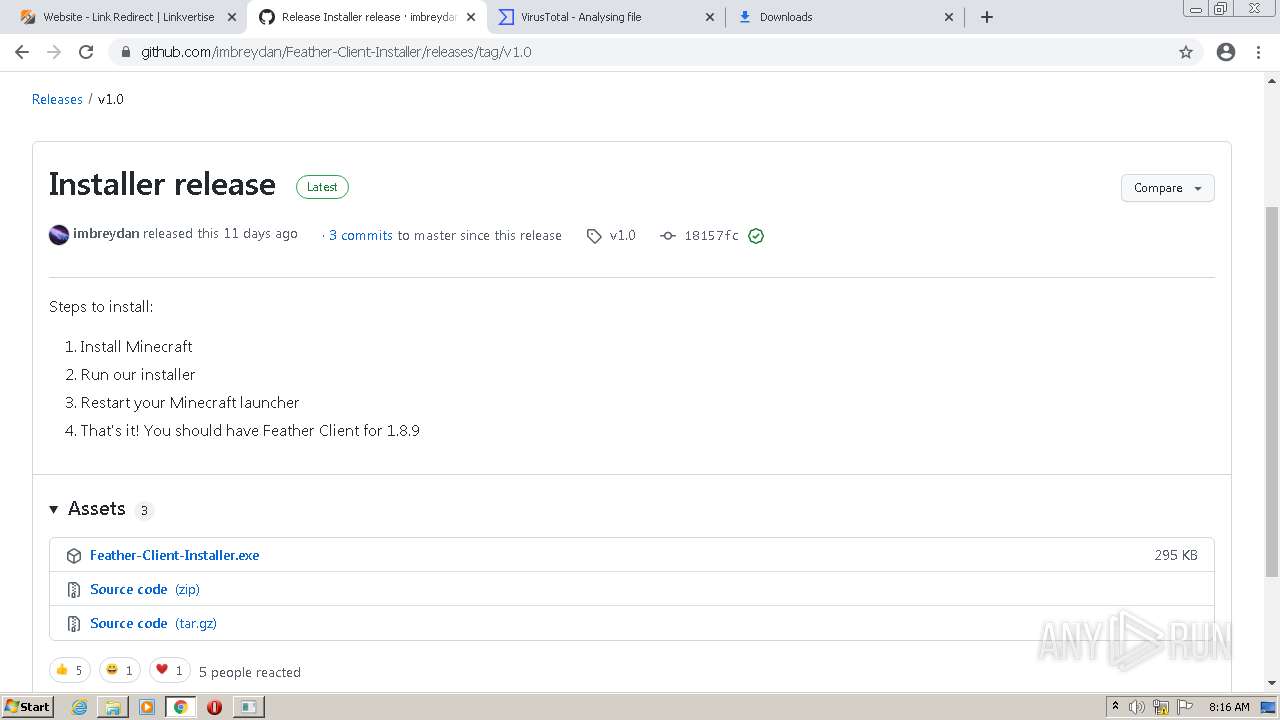Show hidden system tray icons
The height and width of the screenshot is (720, 1280).
coord(1115,707)
